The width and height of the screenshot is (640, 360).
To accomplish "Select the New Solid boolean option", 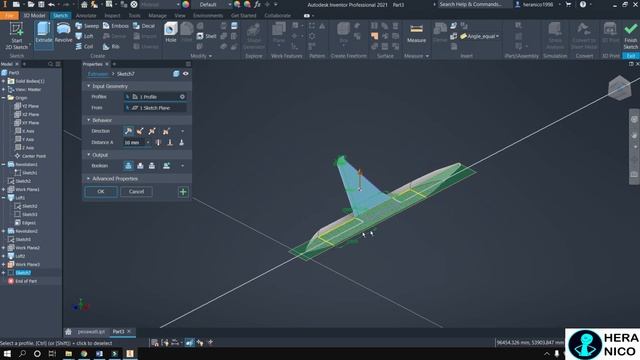I will tap(166, 166).
